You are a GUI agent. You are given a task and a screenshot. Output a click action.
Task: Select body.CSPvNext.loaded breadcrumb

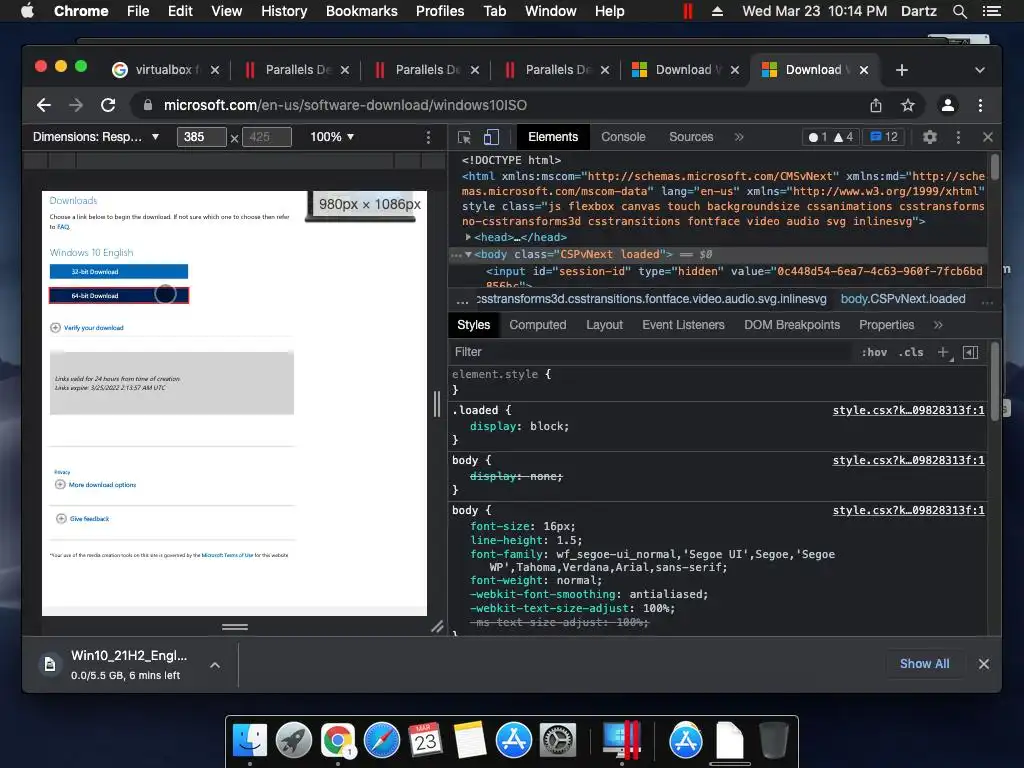point(903,299)
